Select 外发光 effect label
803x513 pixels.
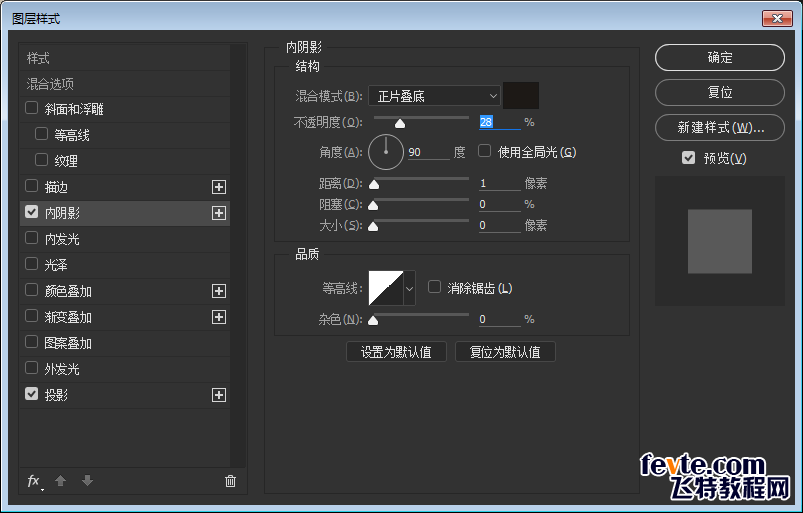click(62, 369)
